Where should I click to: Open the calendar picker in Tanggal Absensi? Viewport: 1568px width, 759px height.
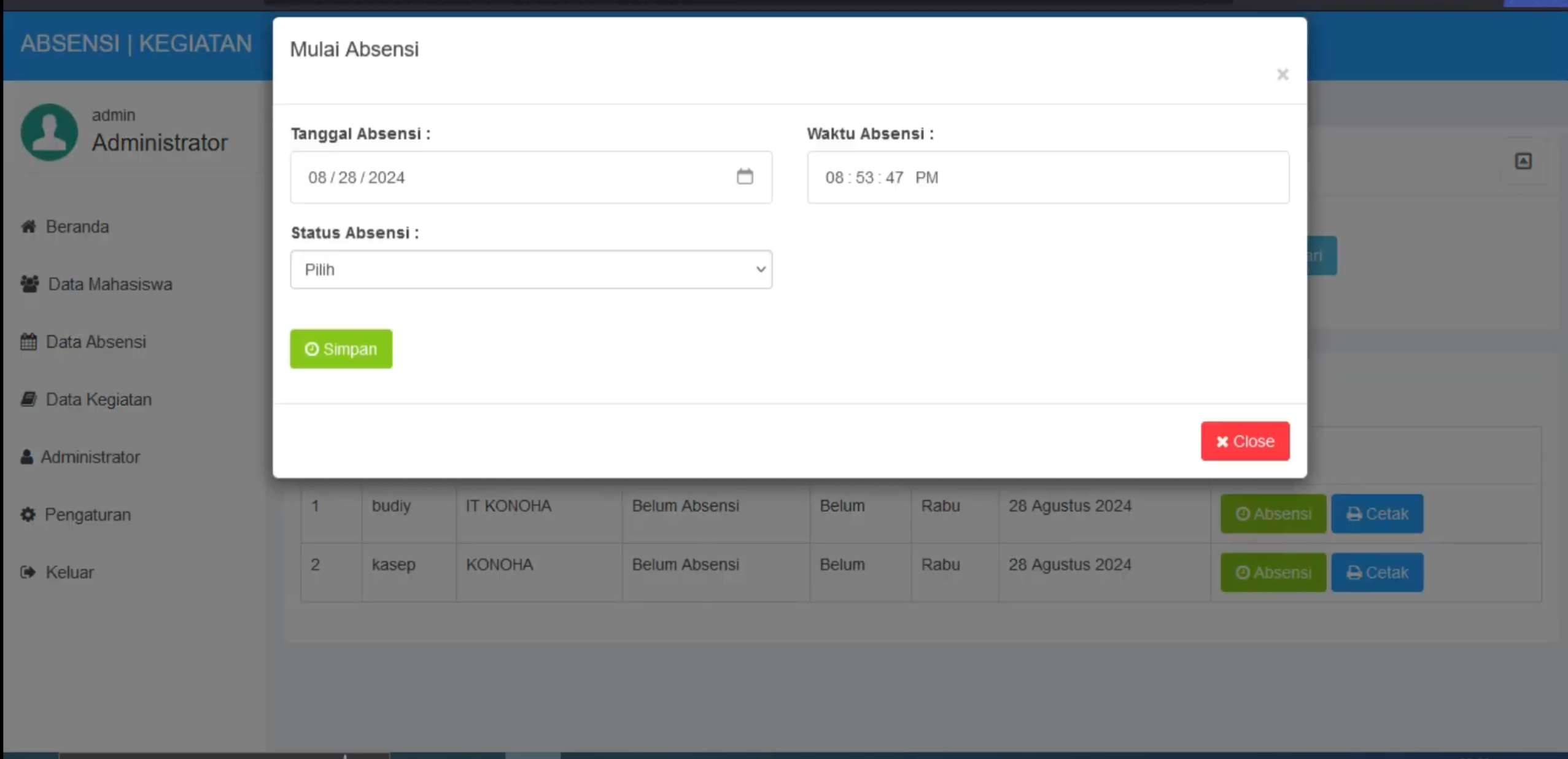click(x=745, y=177)
